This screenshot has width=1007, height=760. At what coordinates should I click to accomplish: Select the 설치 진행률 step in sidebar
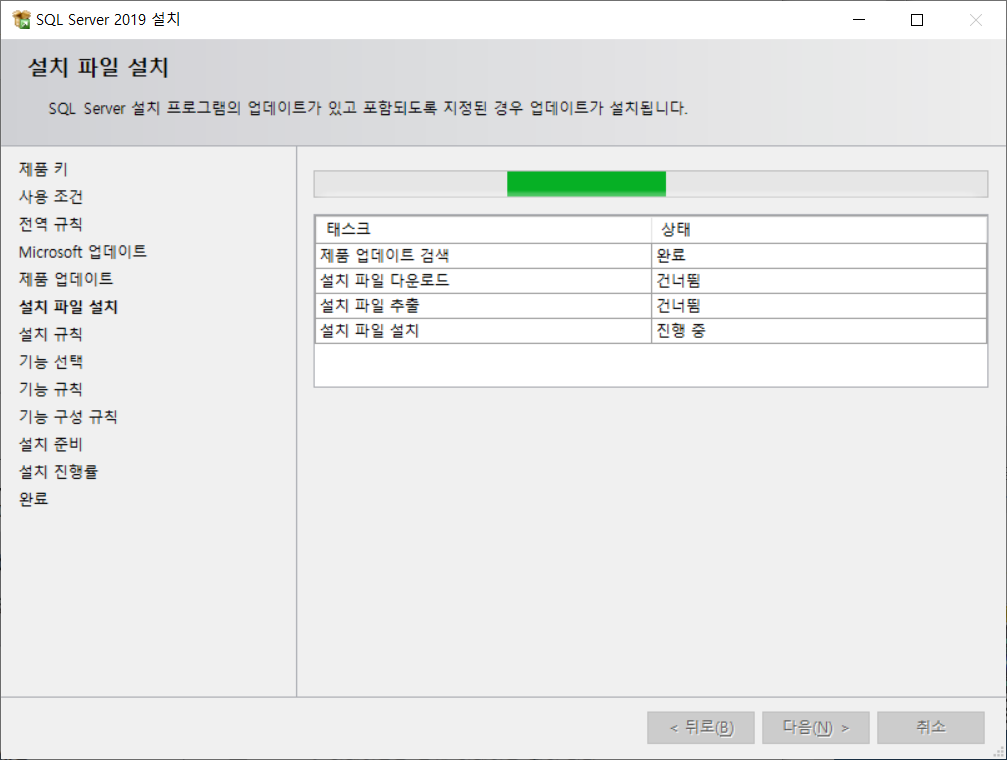tap(58, 472)
